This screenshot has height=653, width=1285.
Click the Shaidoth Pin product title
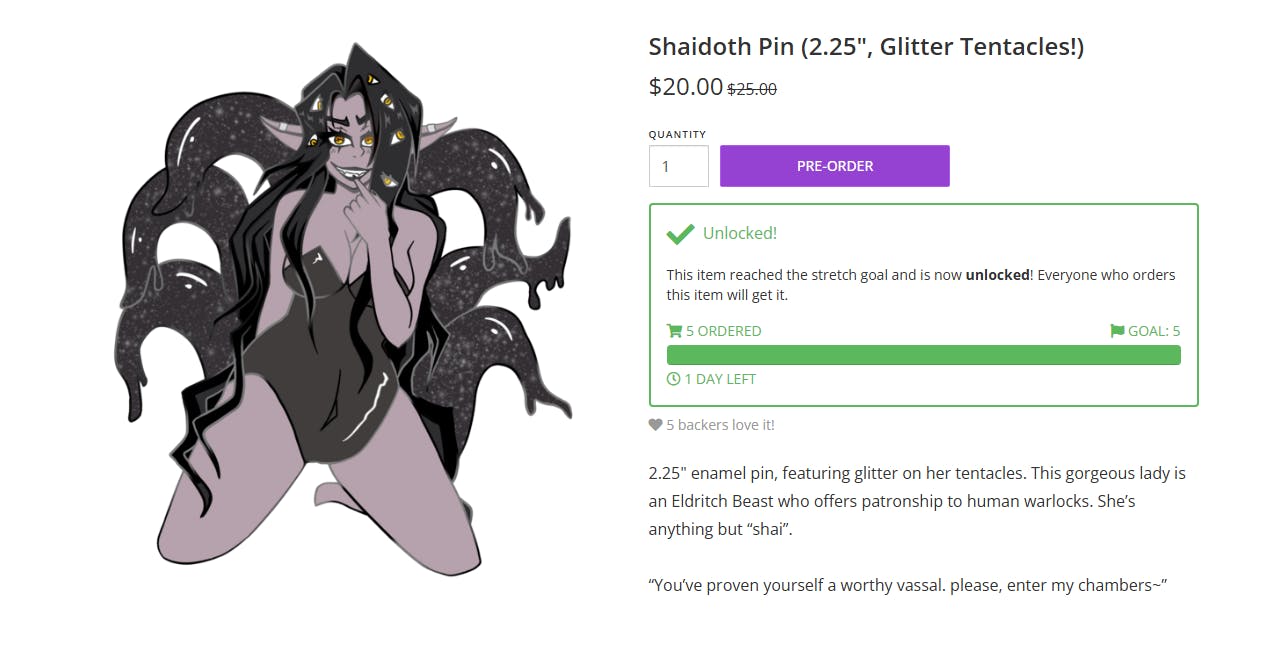pyautogui.click(x=866, y=46)
